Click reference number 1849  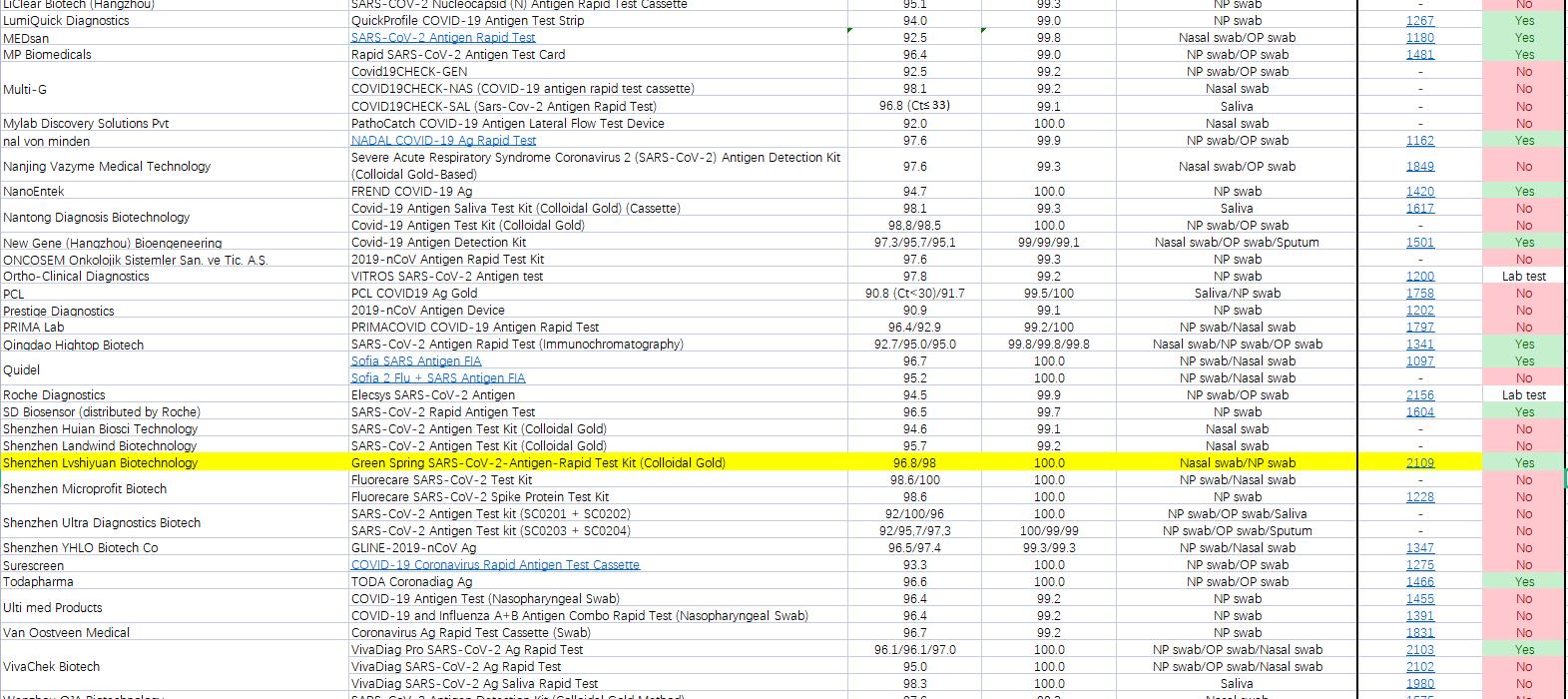(x=1419, y=167)
